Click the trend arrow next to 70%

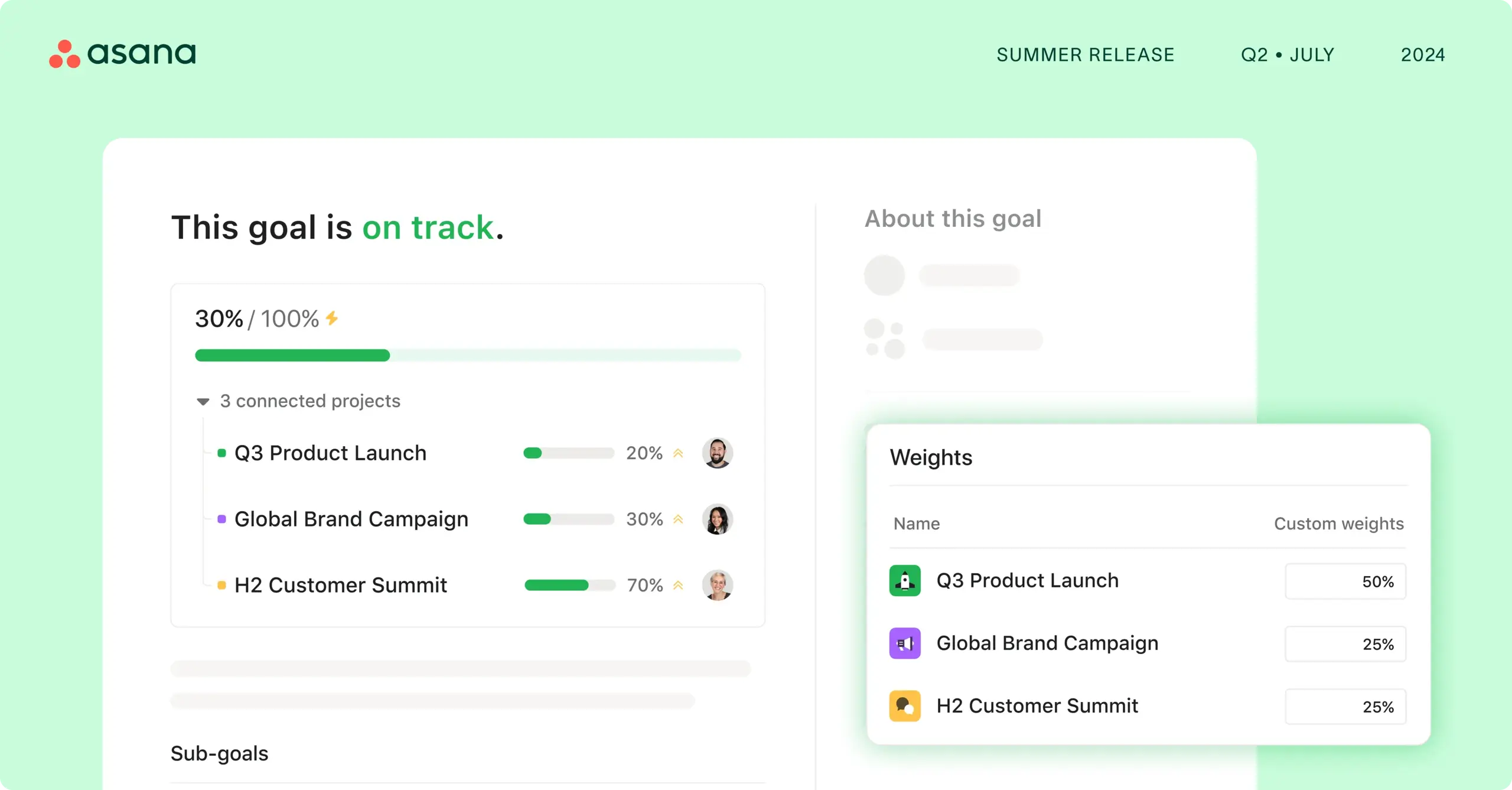pos(678,586)
